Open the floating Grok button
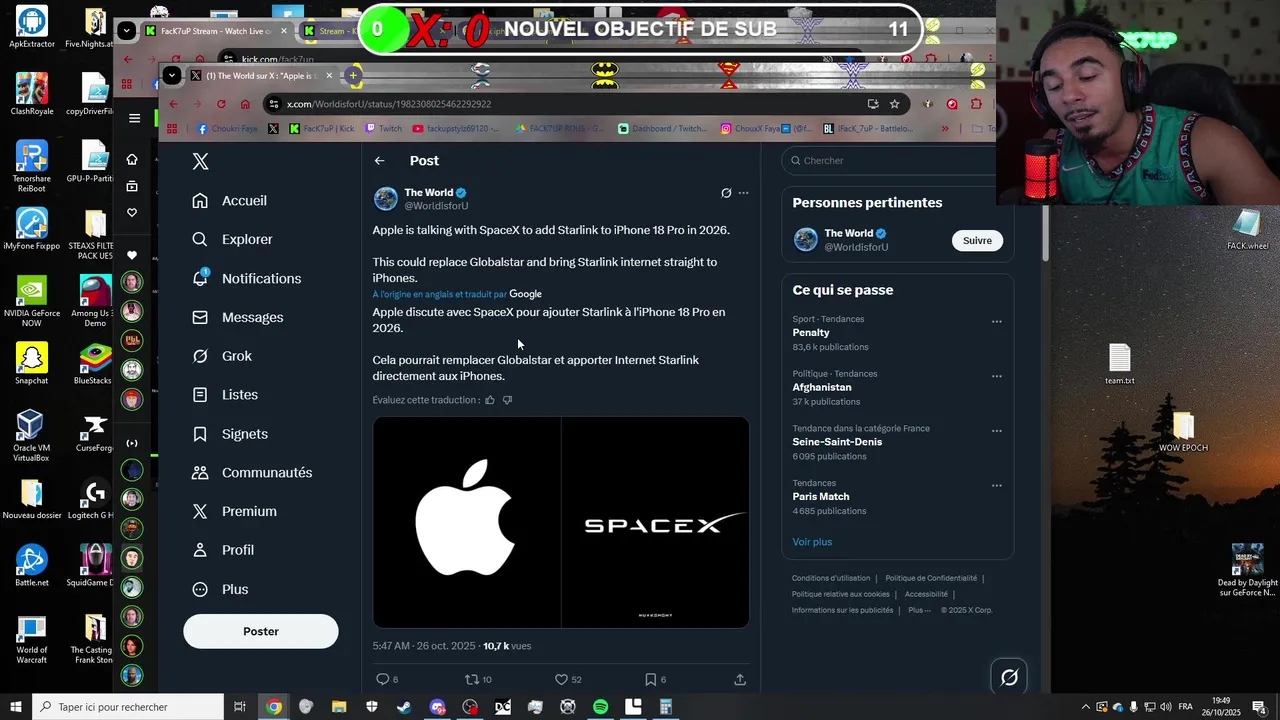The width and height of the screenshot is (1280, 720). [x=1009, y=677]
